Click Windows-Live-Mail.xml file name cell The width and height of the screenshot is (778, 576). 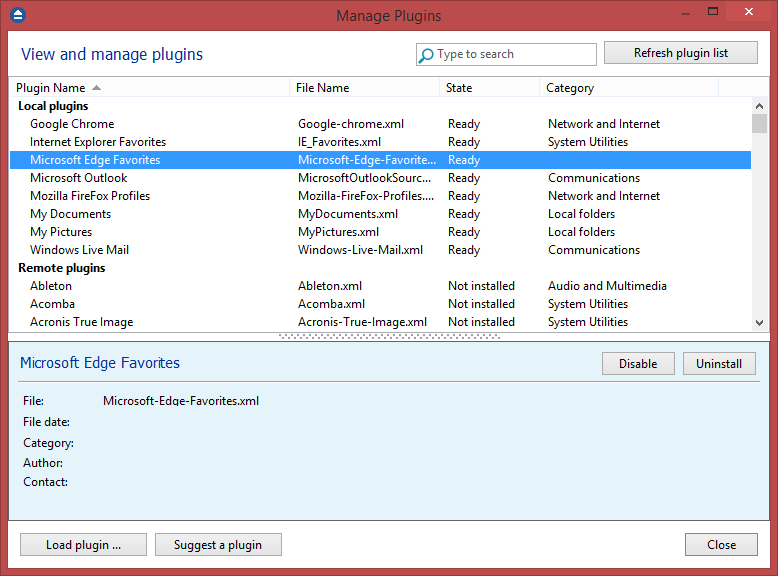(x=360, y=250)
